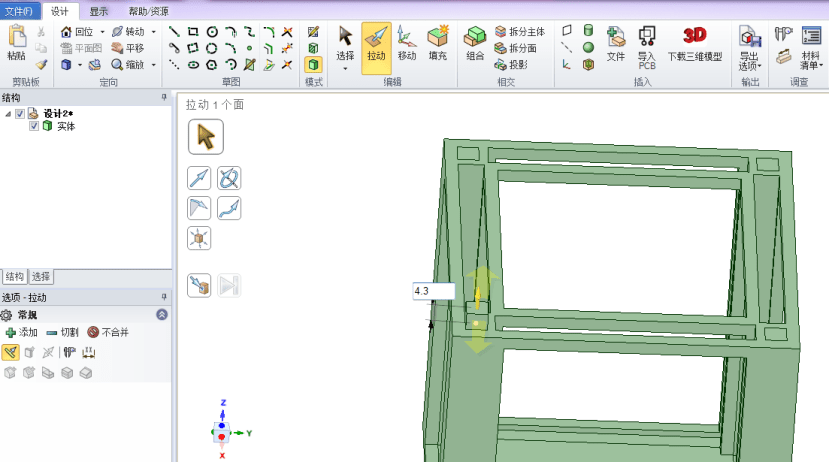Click the 填充 (Fill) tool
The height and width of the screenshot is (462, 829).
[x=437, y=43]
